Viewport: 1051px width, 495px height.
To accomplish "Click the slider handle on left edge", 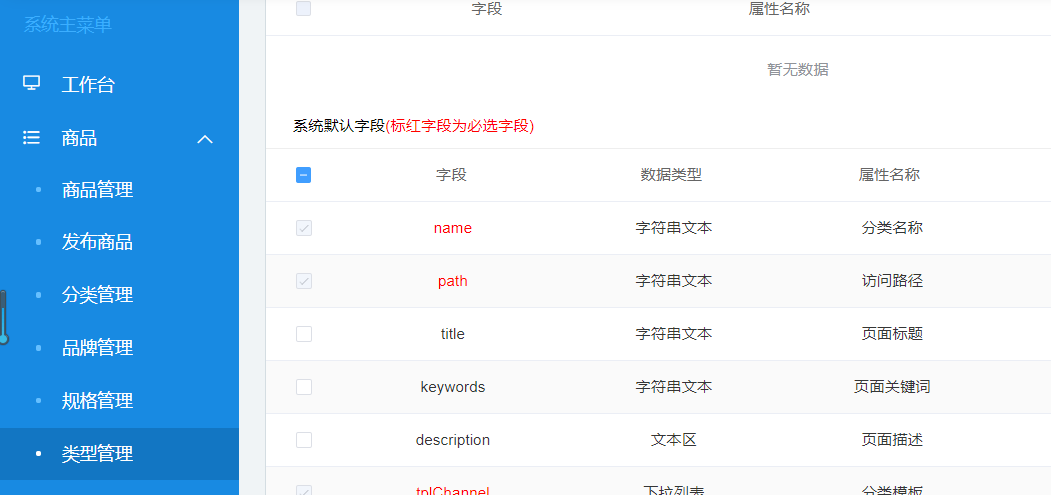I will 4,338.
